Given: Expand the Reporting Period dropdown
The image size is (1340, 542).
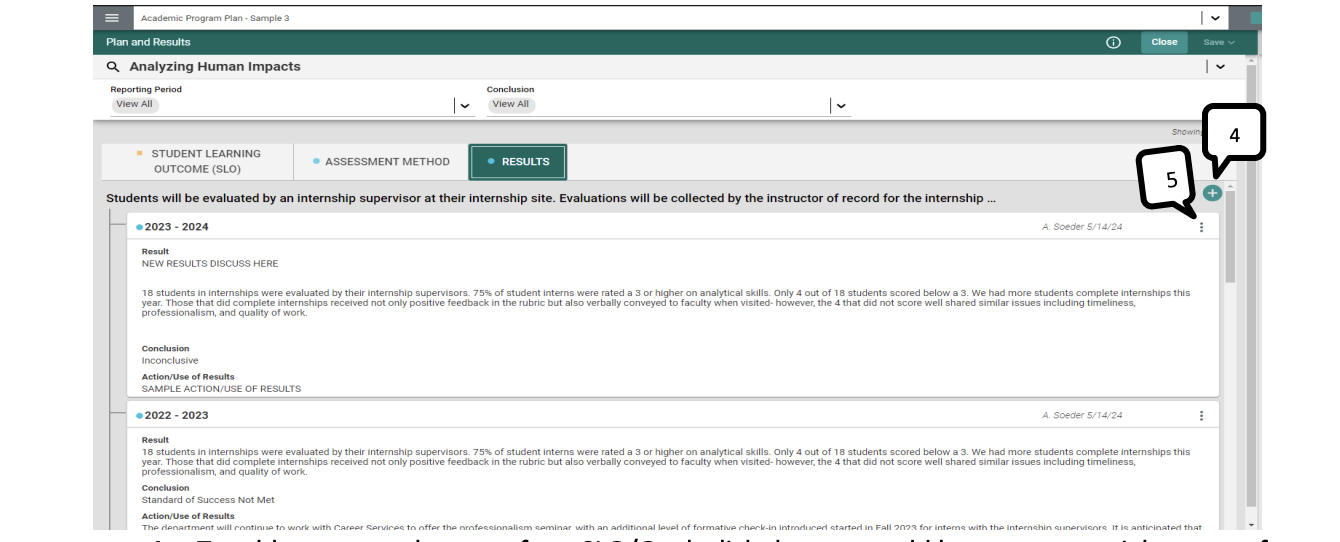Looking at the screenshot, I should pos(464,105).
